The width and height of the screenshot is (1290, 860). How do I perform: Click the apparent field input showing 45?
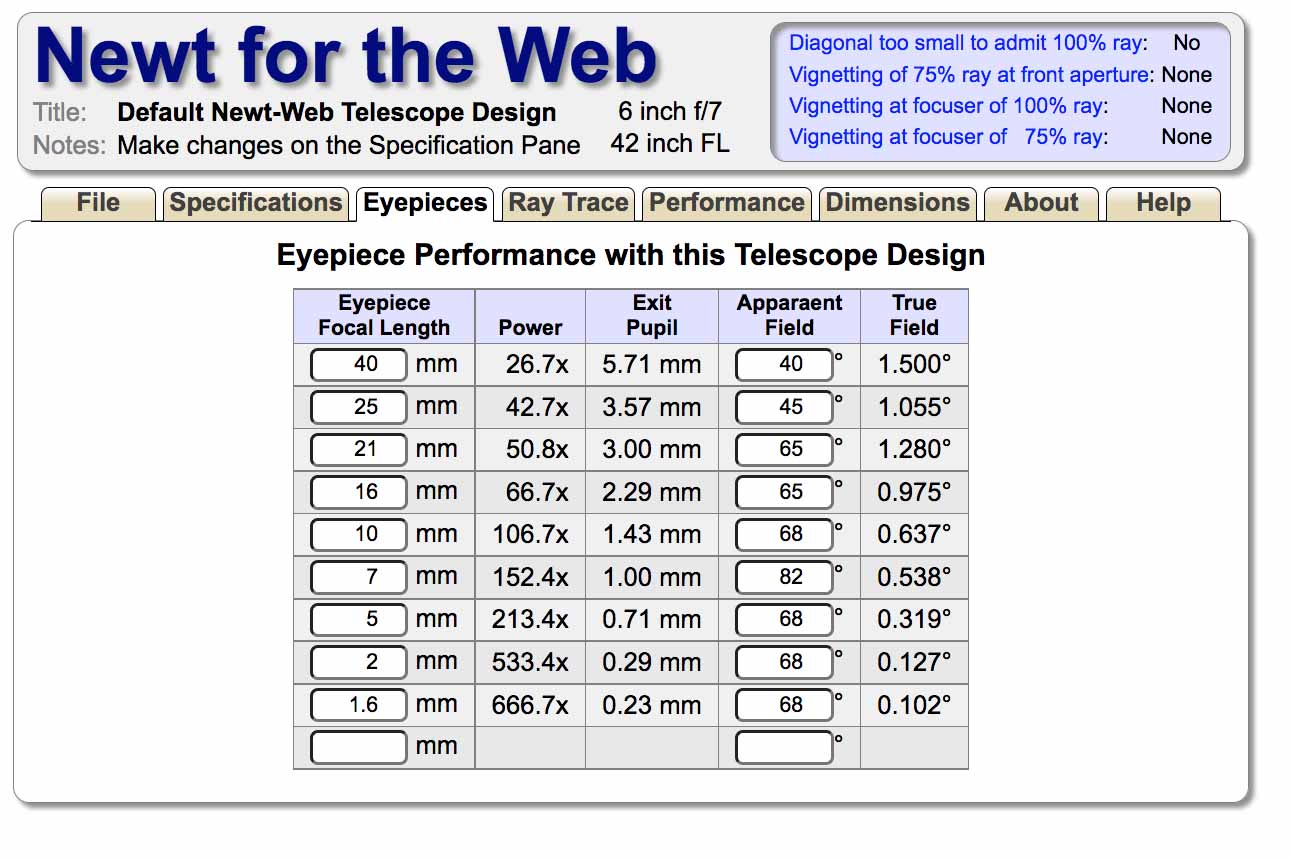coord(784,407)
